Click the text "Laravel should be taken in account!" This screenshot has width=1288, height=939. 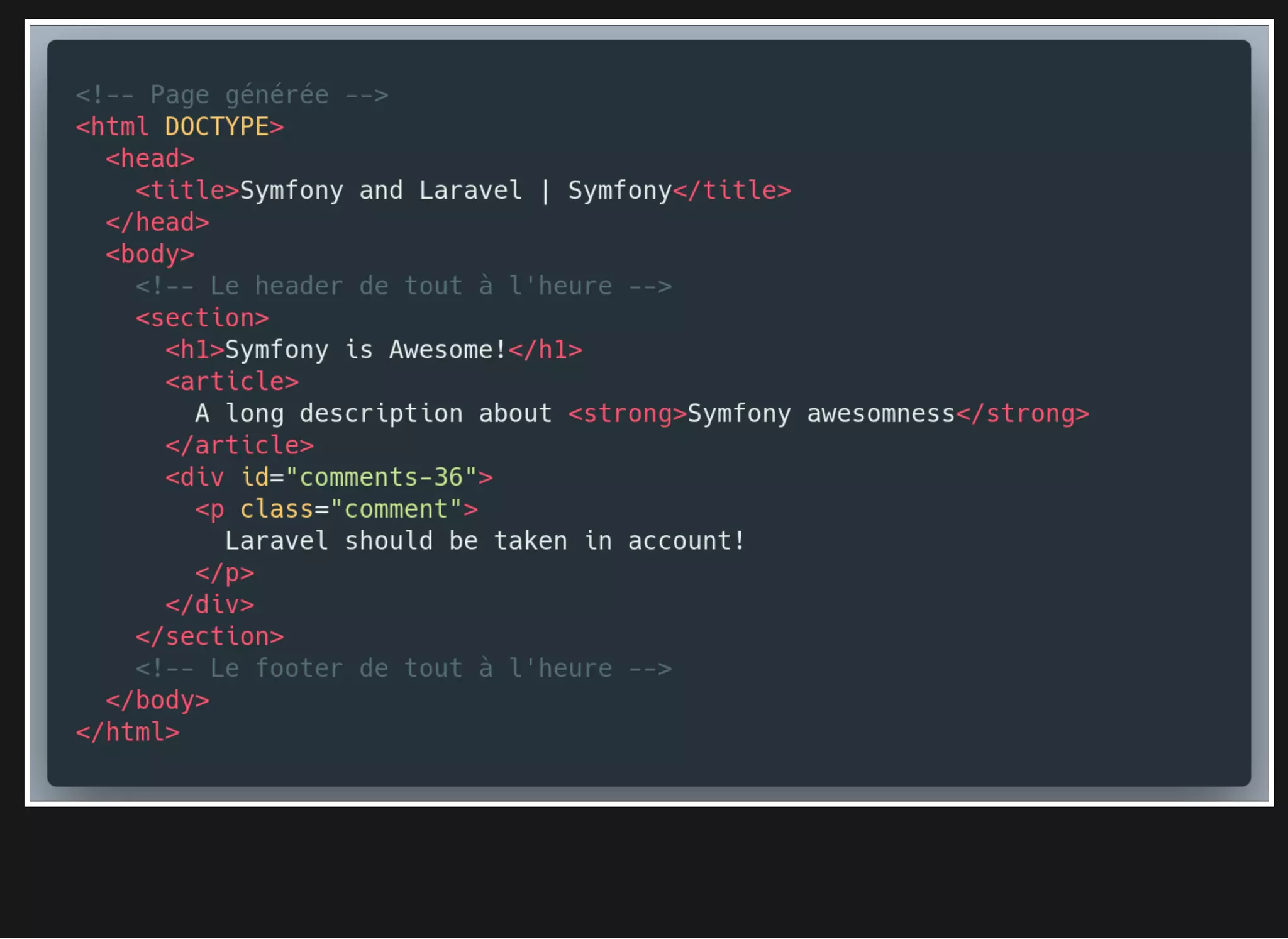tap(486, 541)
